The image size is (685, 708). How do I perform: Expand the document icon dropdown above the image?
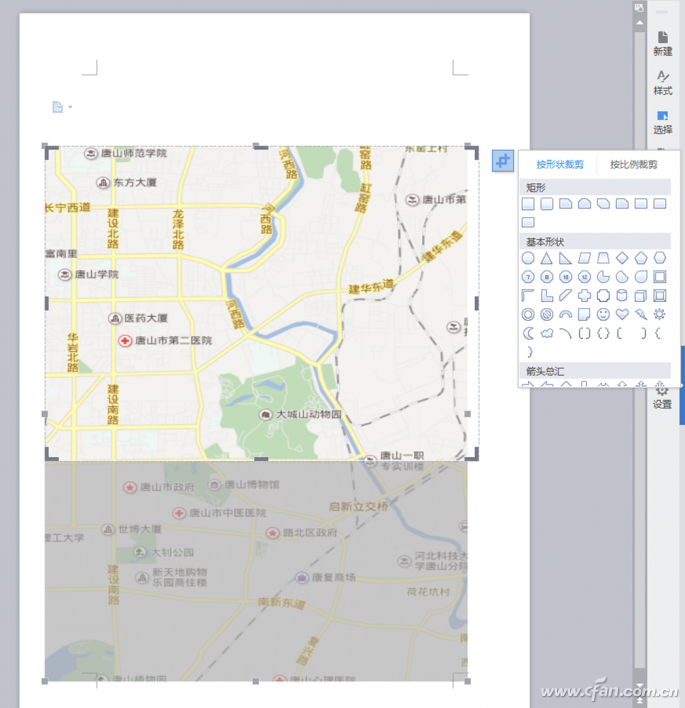[62, 107]
